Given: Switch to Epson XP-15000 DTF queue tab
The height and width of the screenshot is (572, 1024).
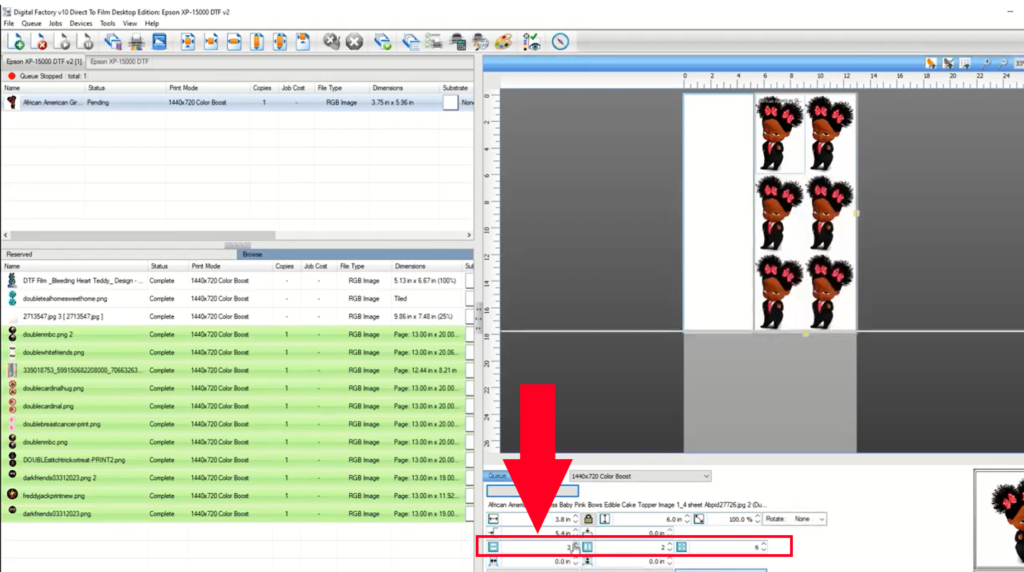Looking at the screenshot, I should click(120, 62).
